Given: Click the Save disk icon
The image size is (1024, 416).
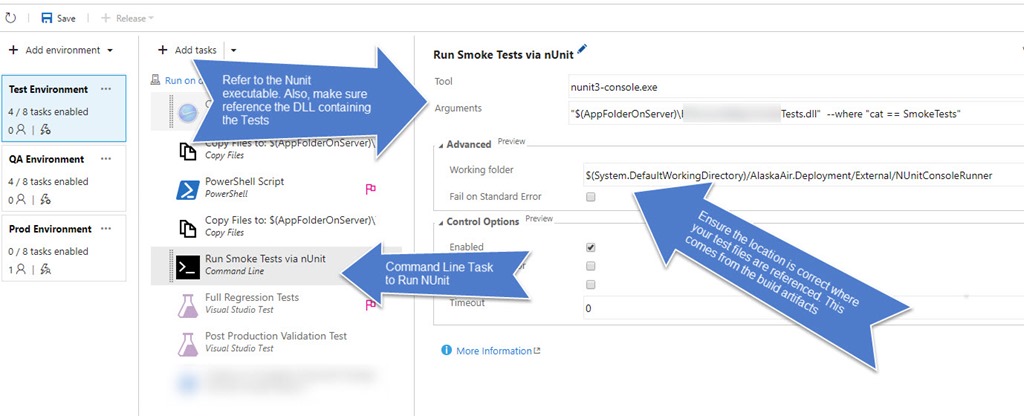Looking at the screenshot, I should coord(46,18).
